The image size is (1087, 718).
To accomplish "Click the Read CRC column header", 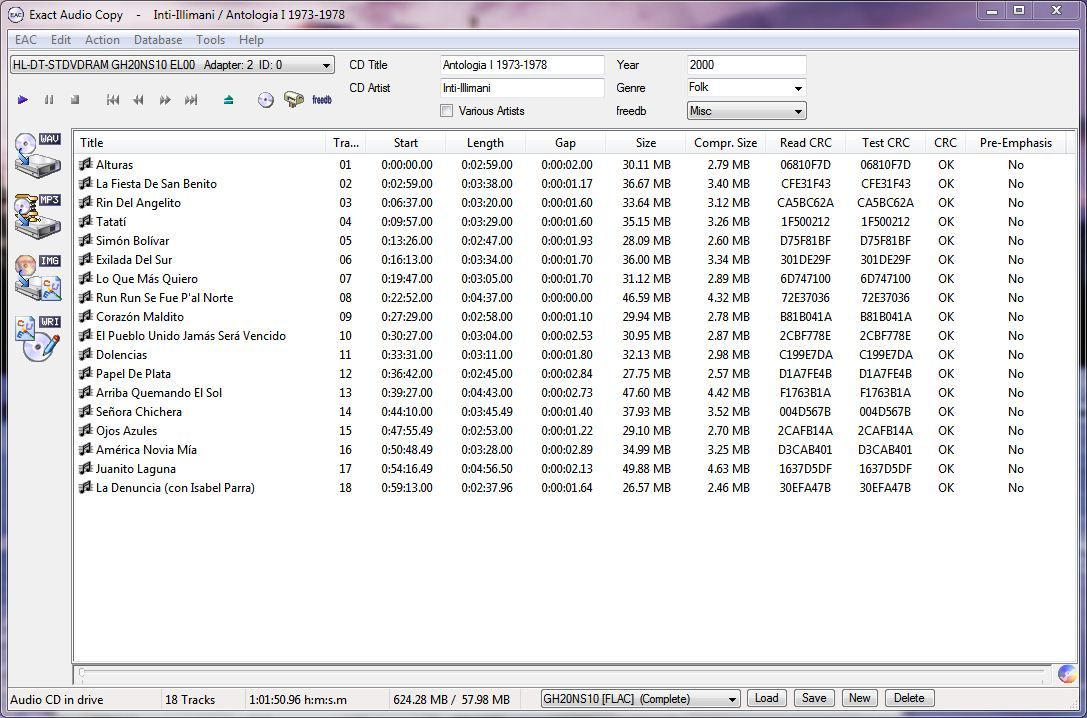I will 805,143.
